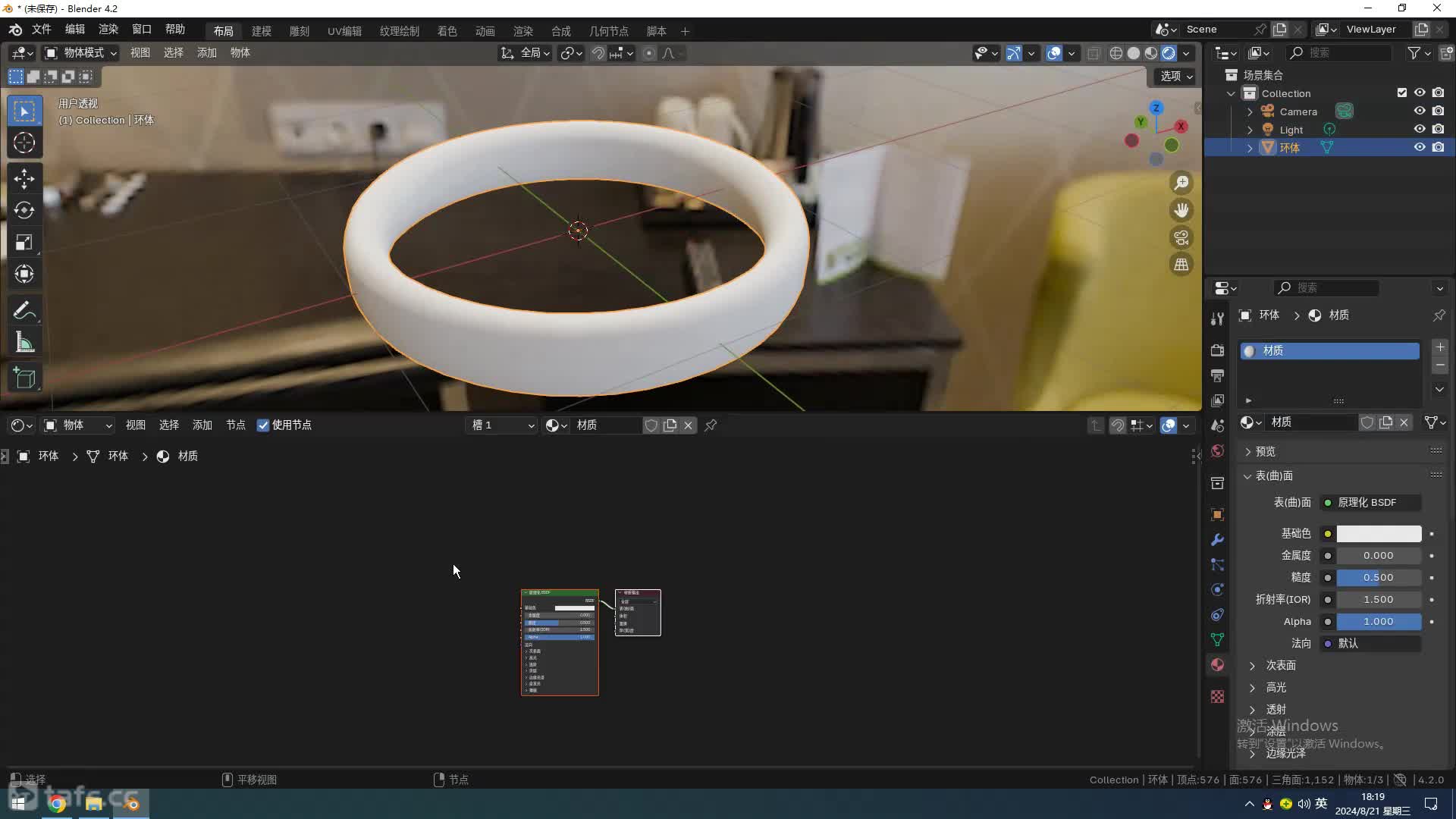Open the Tool properties tab
This screenshot has height=819, width=1456.
pyautogui.click(x=1217, y=319)
